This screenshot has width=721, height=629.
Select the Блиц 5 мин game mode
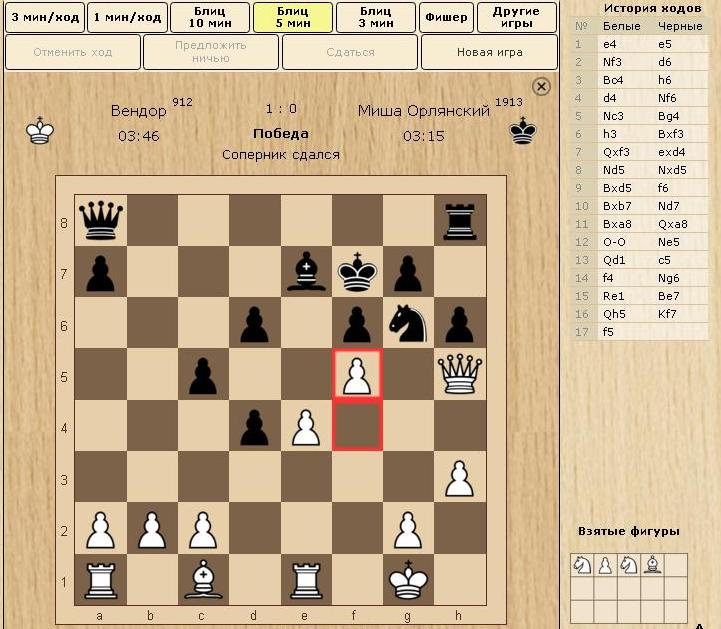click(292, 17)
